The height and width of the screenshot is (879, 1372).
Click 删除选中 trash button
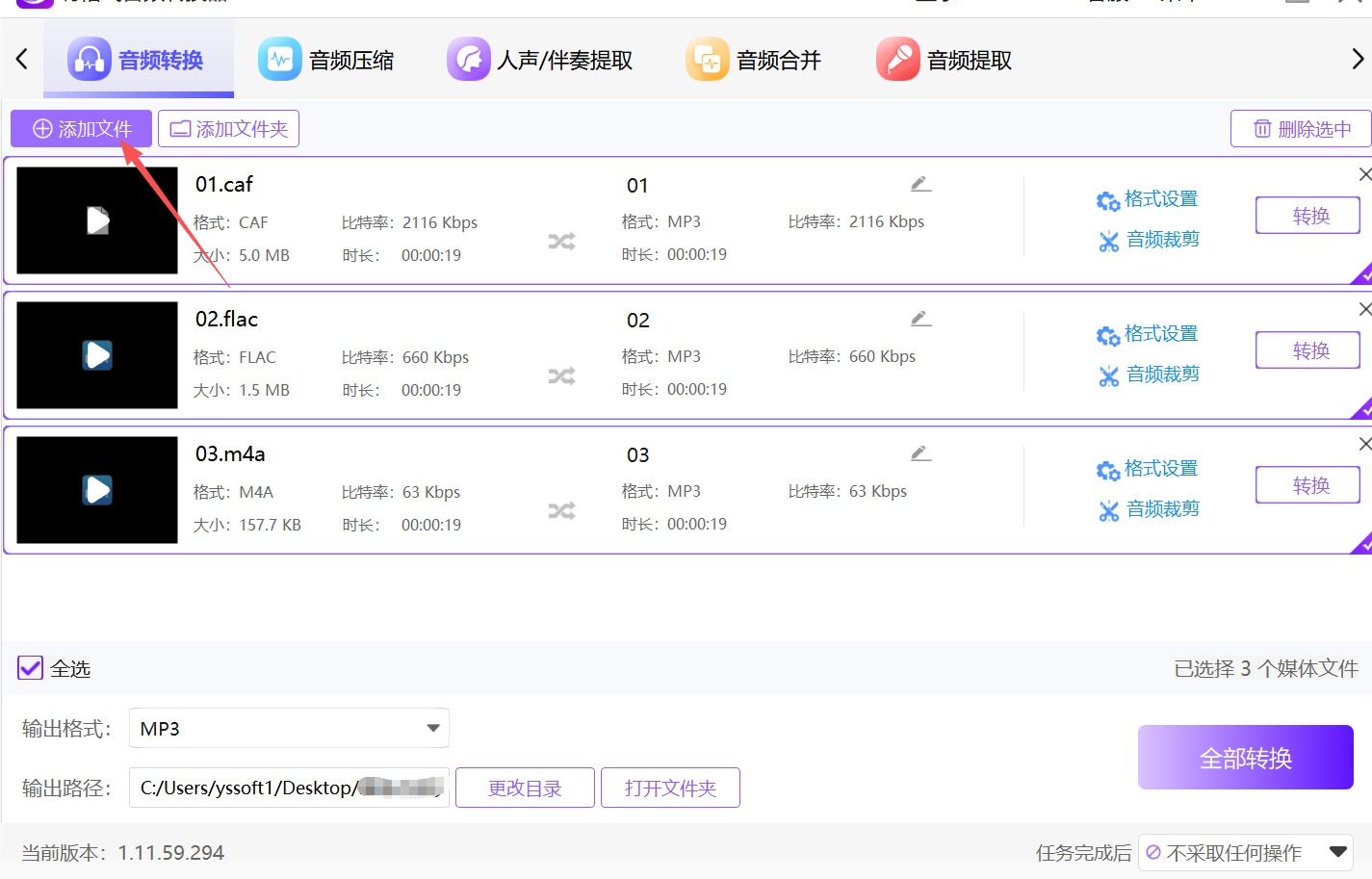[x=1301, y=129]
